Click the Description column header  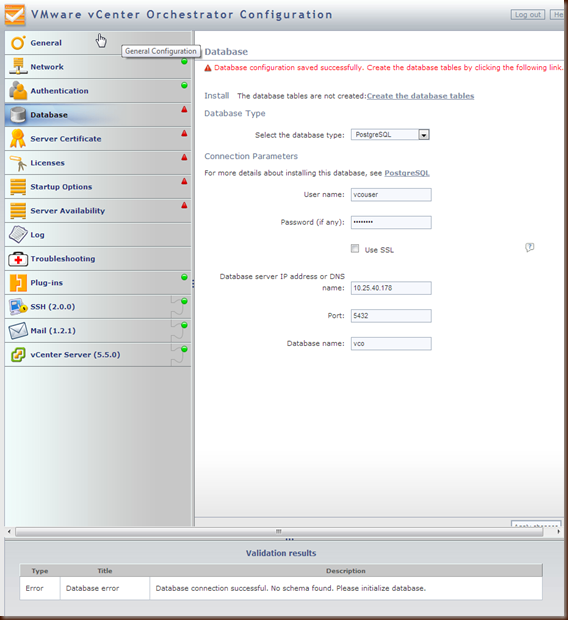pos(346,571)
